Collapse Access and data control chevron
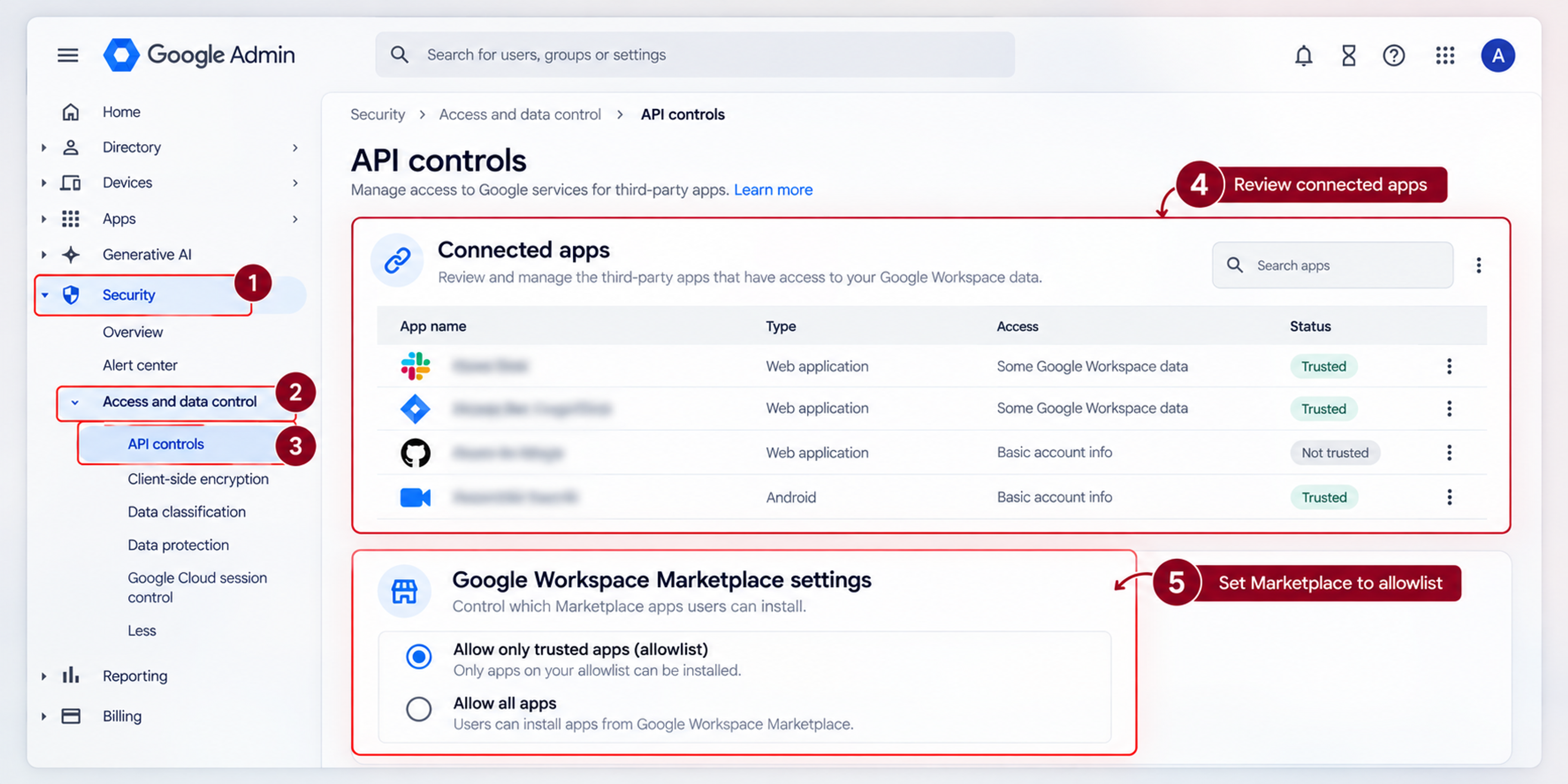 coord(74,402)
